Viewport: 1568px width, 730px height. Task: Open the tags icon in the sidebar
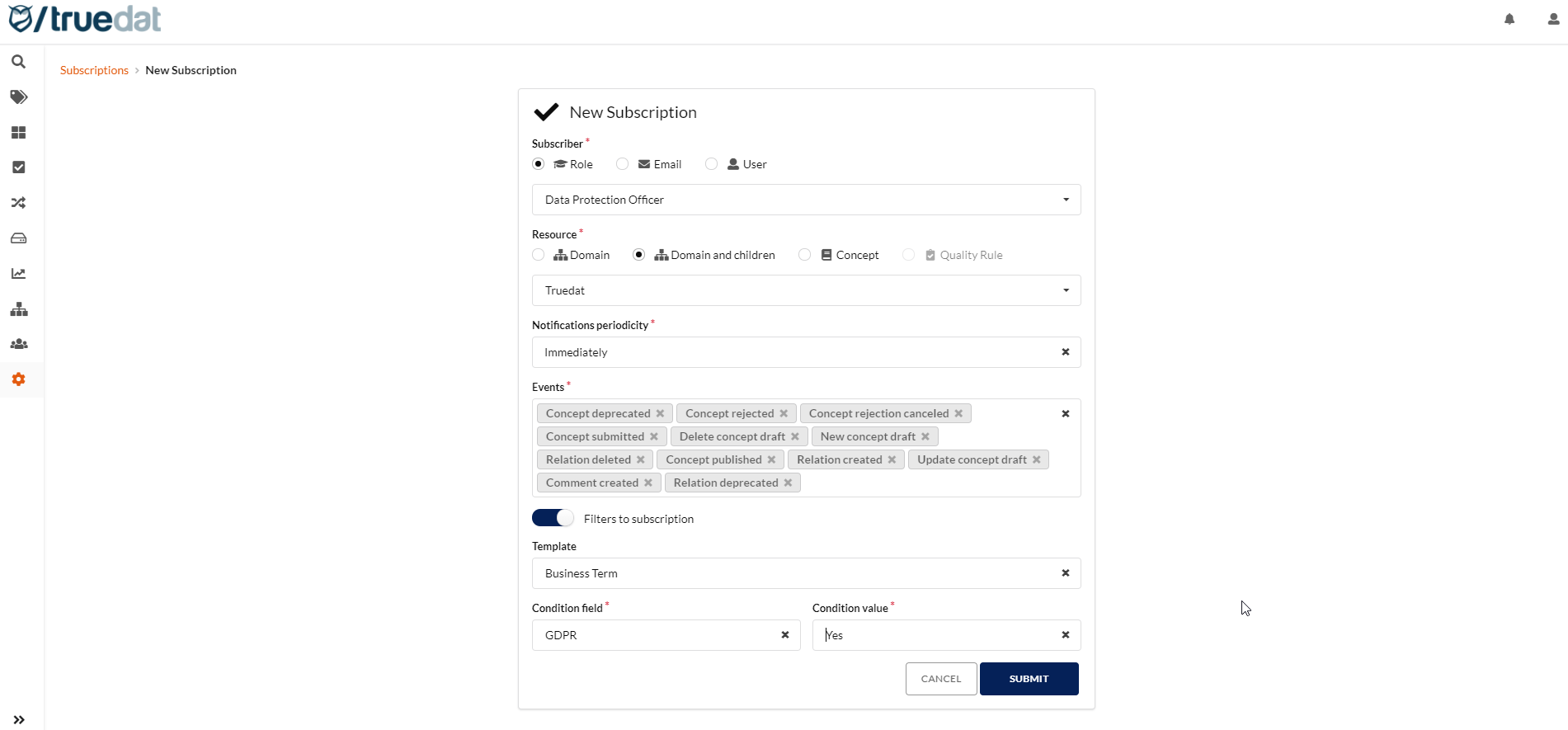(x=18, y=97)
